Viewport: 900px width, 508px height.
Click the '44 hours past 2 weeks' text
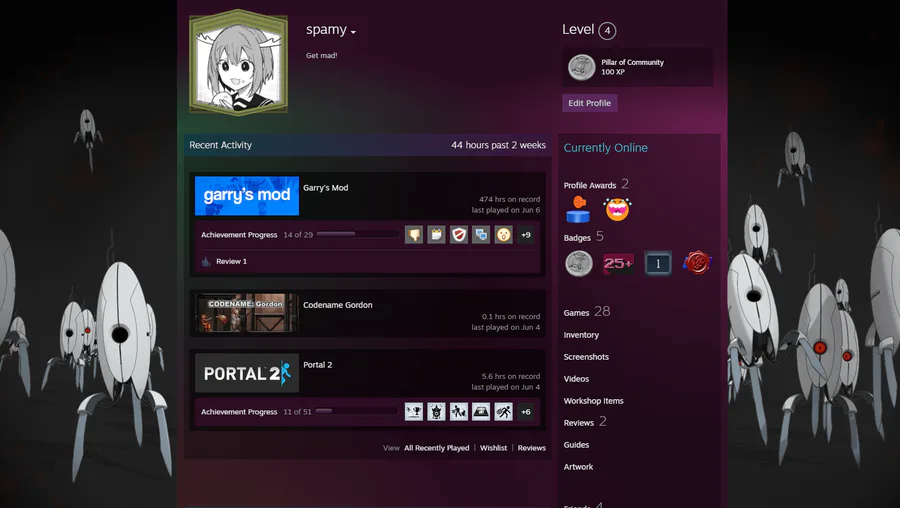click(x=498, y=145)
